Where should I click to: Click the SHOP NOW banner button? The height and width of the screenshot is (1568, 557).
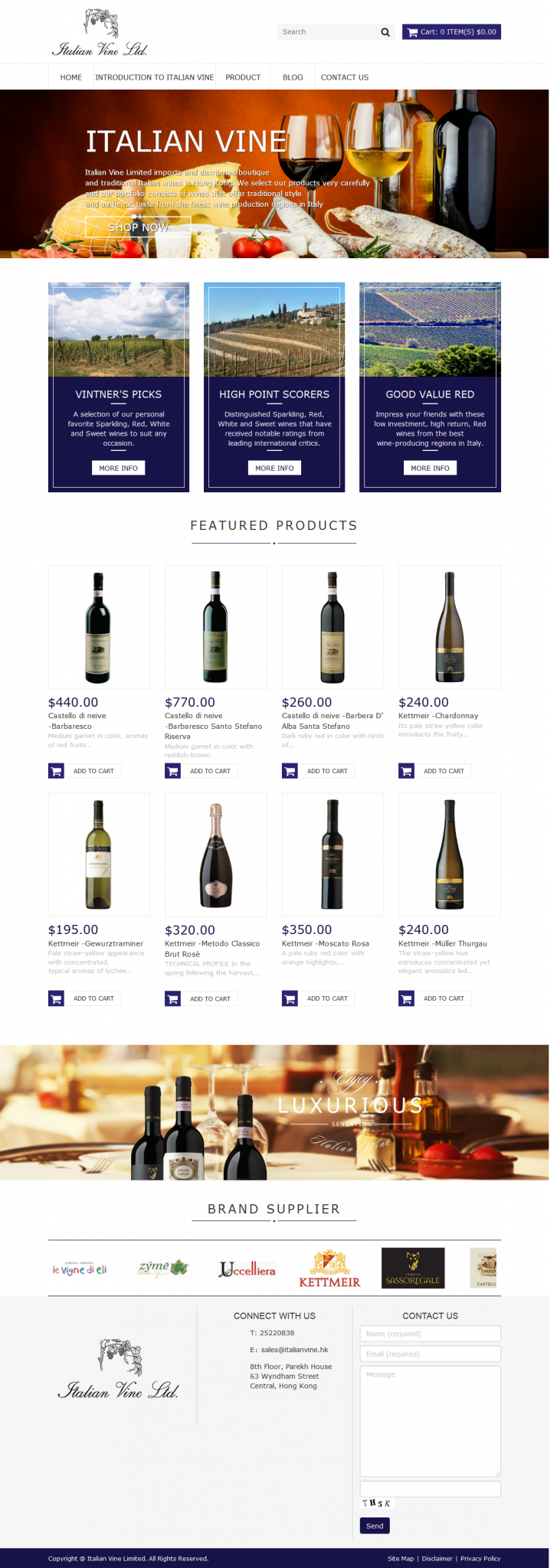[138, 227]
